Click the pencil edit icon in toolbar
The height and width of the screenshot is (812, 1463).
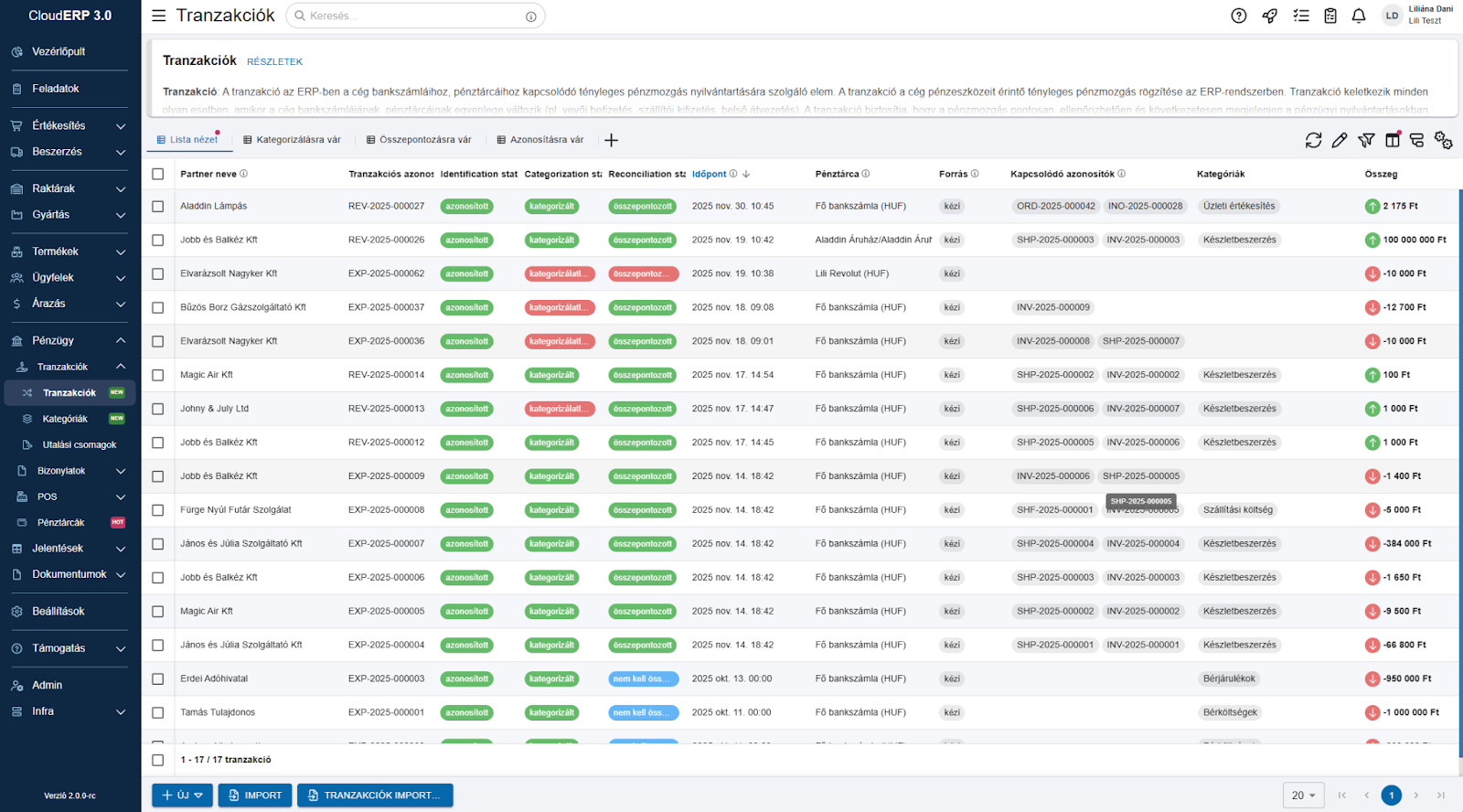click(x=1340, y=140)
